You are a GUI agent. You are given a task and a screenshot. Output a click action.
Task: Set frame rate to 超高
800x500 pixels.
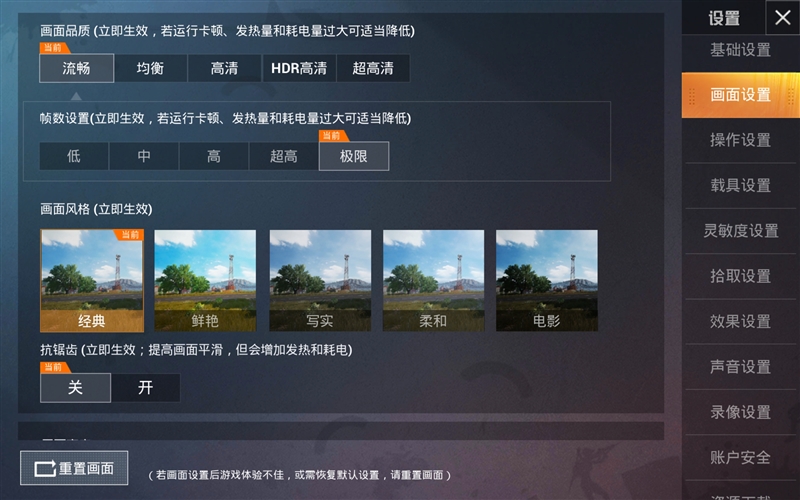point(284,156)
